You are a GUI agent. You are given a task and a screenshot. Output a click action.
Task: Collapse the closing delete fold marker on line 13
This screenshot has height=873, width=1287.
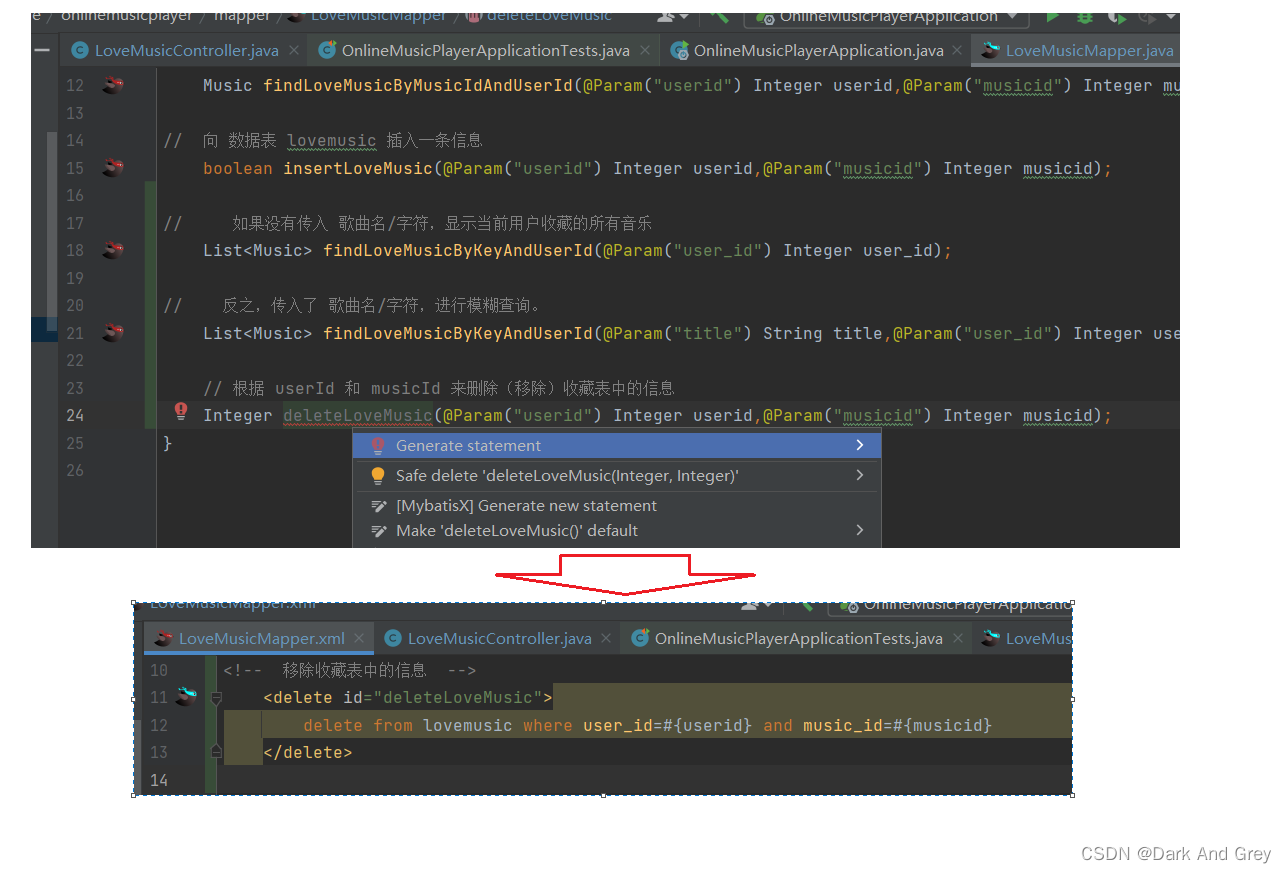[x=216, y=751]
